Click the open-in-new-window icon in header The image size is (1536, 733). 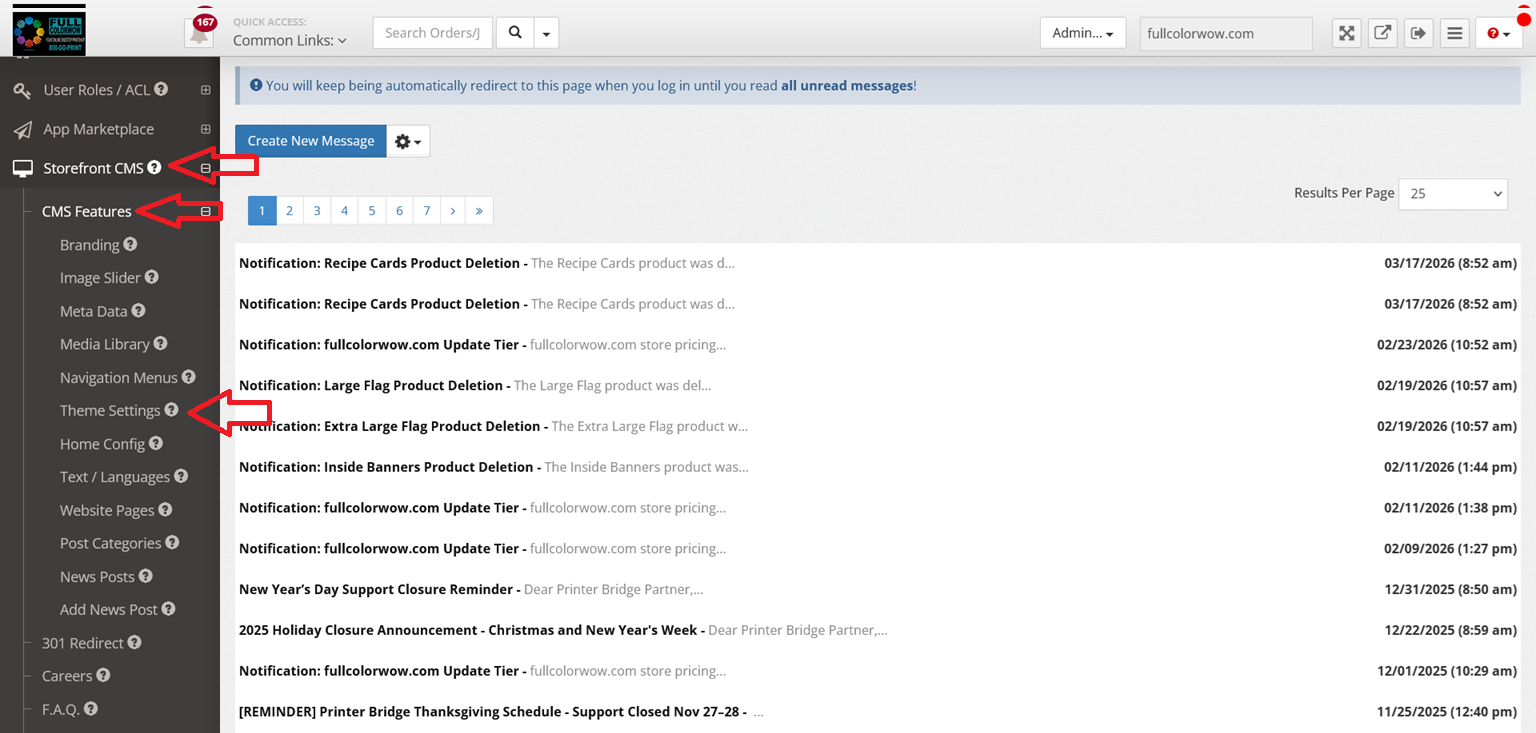click(1382, 33)
